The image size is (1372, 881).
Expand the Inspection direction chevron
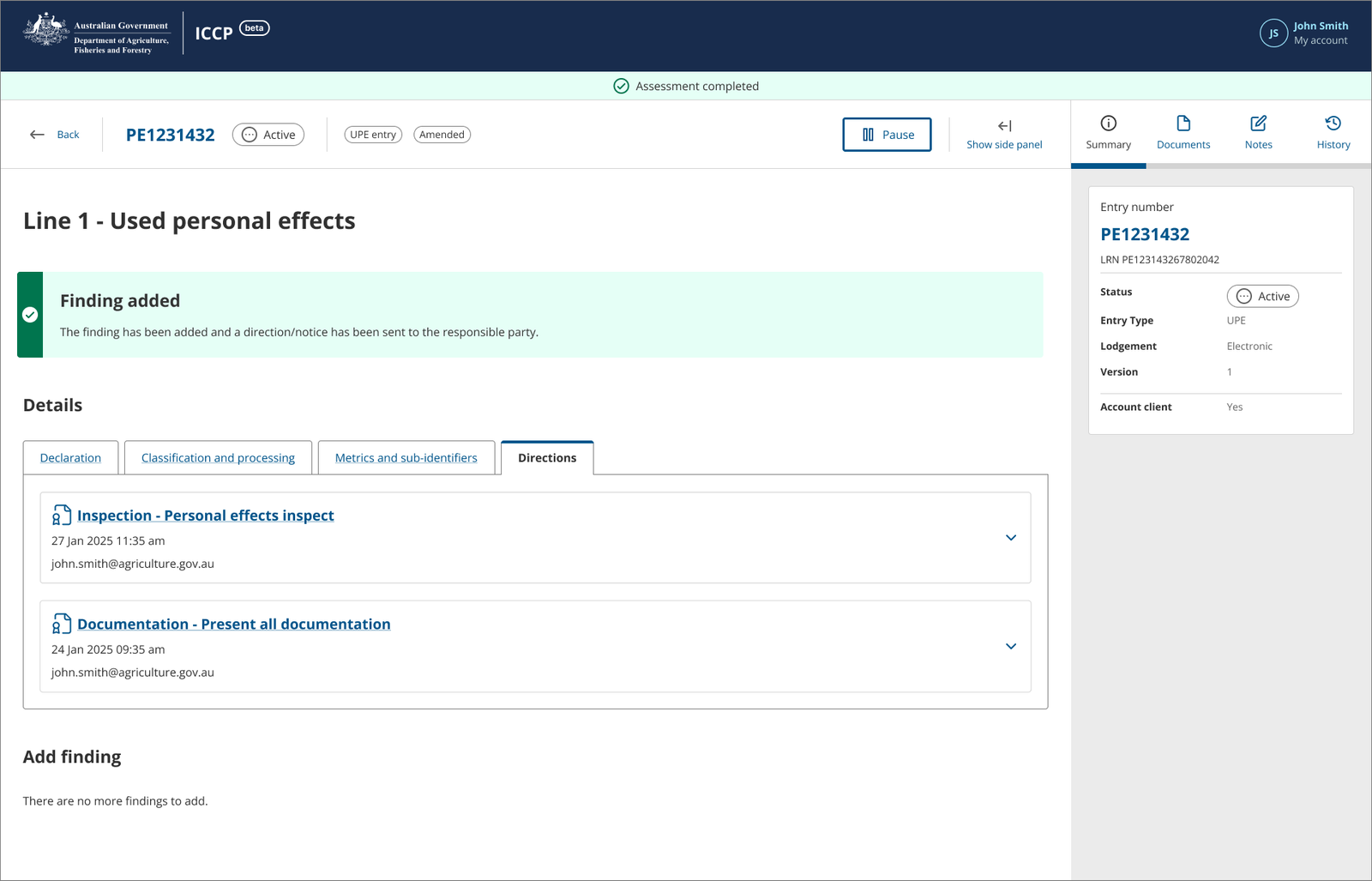pyautogui.click(x=1011, y=538)
